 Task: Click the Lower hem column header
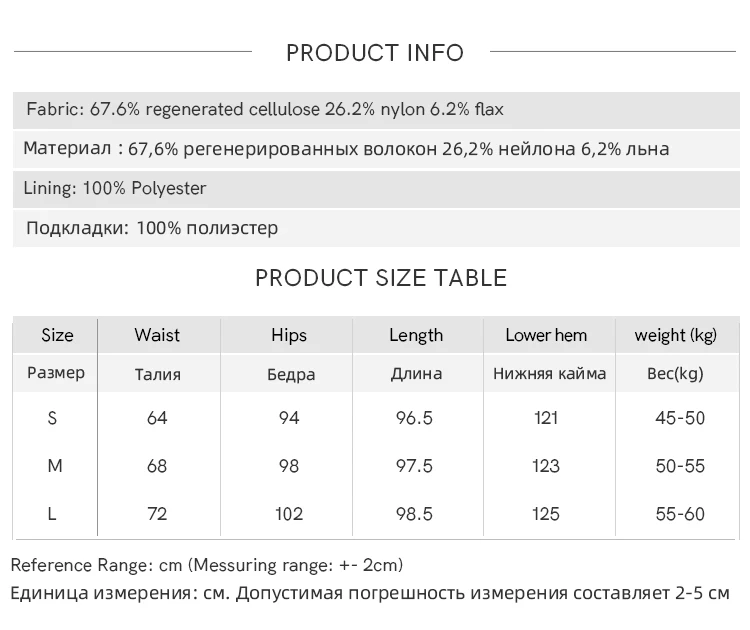click(x=546, y=335)
